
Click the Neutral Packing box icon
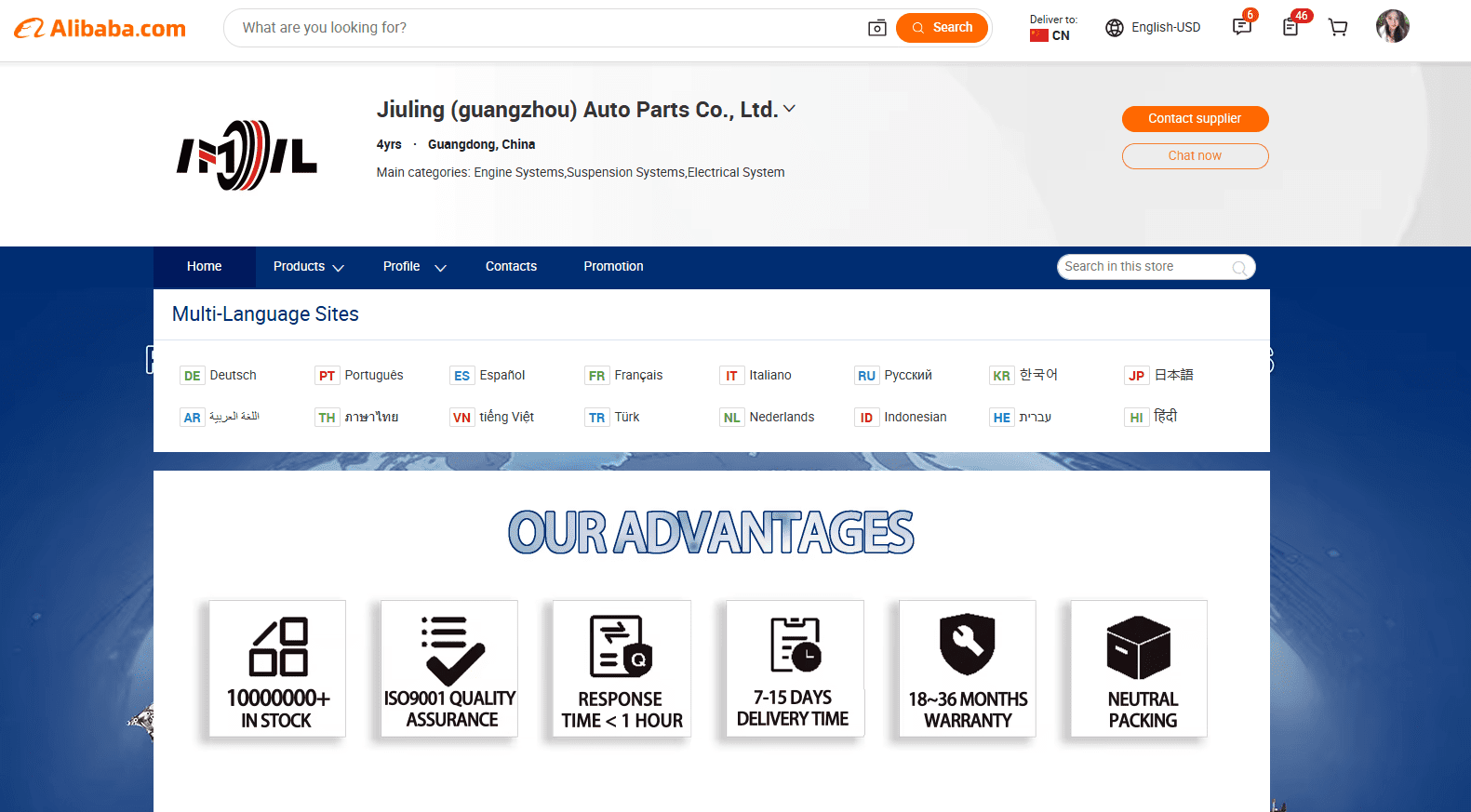tap(1138, 647)
